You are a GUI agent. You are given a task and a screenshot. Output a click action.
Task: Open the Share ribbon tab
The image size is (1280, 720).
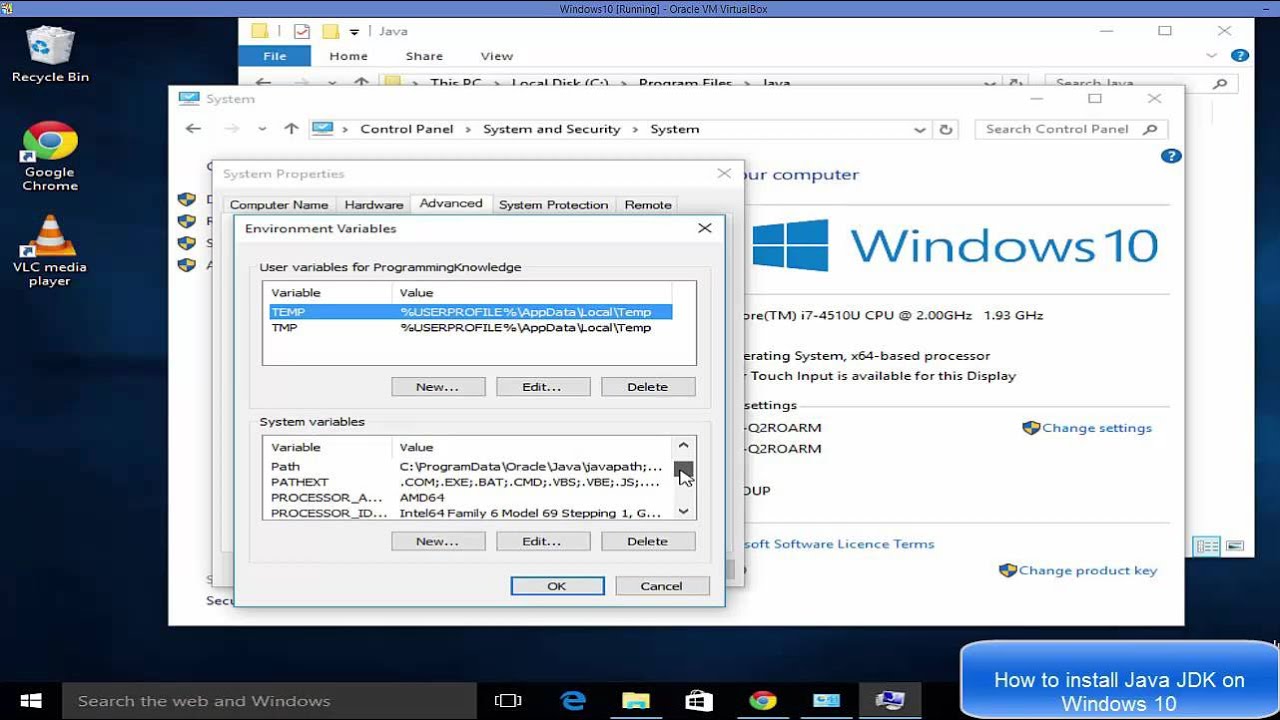click(x=424, y=56)
